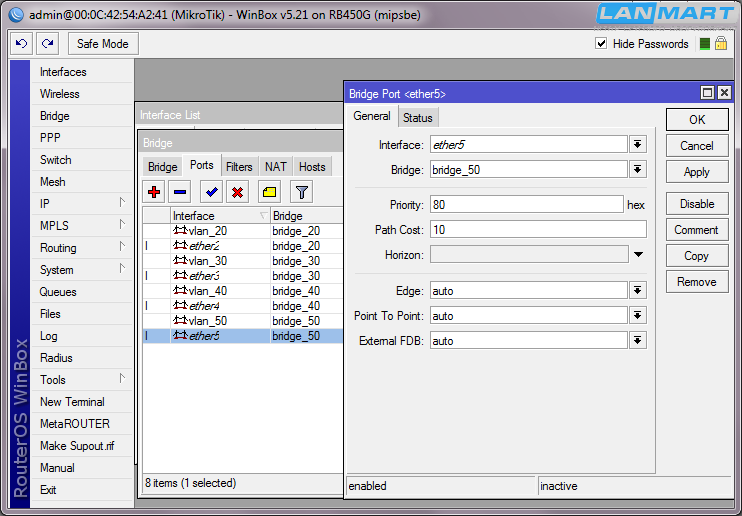Open the Filters tab in Bridge window
This screenshot has height=516, width=742.
239,167
